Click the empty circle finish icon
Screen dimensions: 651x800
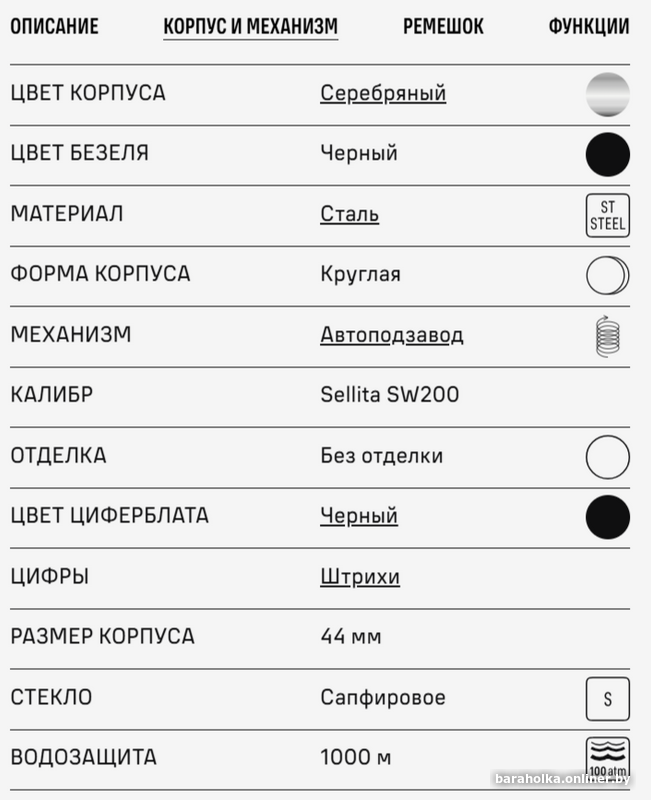pyautogui.click(x=608, y=457)
